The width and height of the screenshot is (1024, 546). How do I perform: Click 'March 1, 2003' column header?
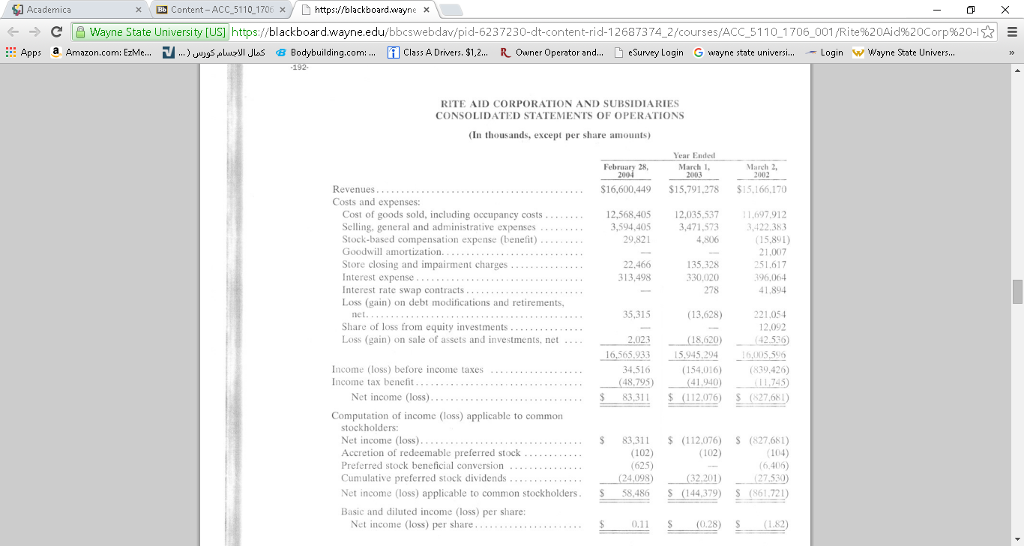(694, 170)
